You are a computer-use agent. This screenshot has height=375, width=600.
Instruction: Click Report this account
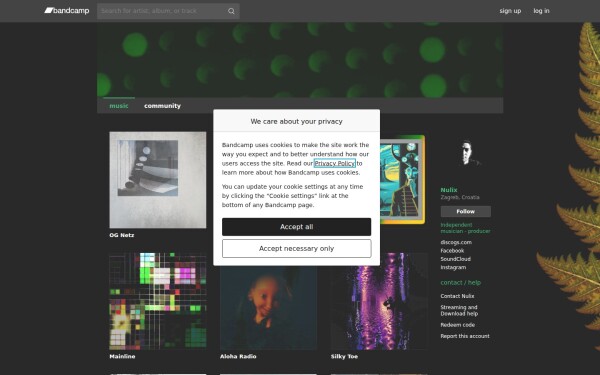(x=465, y=336)
